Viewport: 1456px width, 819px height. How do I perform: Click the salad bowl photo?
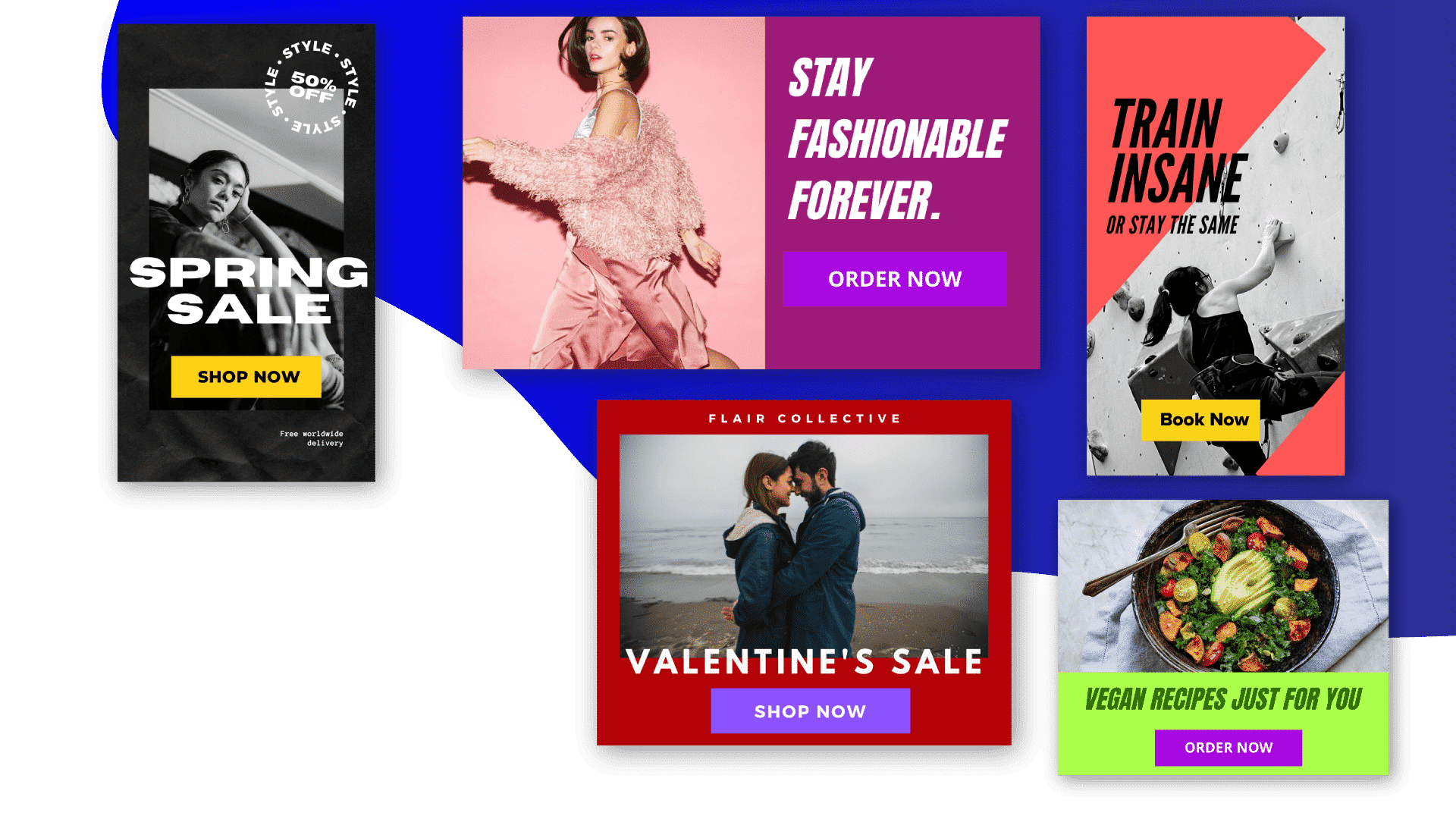[x=1223, y=585]
